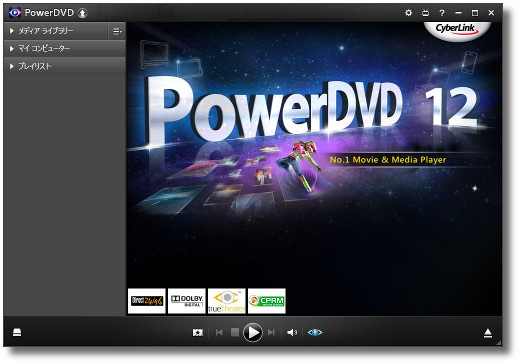This screenshot has width=520, height=364.
Task: Mute the volume speaker icon
Action: coord(292,332)
